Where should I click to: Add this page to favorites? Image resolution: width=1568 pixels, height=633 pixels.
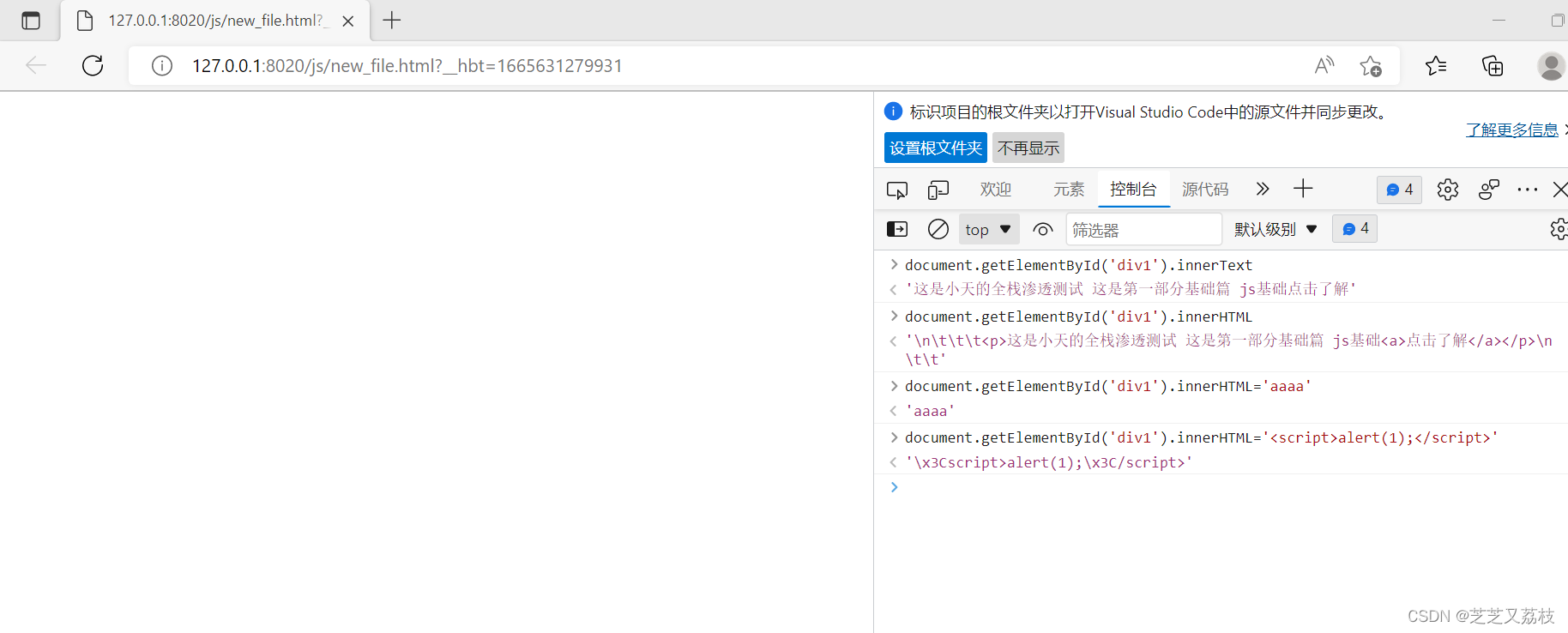pyautogui.click(x=1370, y=66)
